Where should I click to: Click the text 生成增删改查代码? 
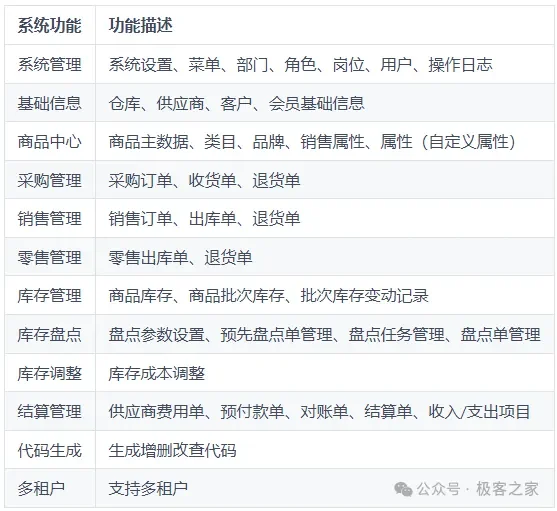click(x=173, y=450)
